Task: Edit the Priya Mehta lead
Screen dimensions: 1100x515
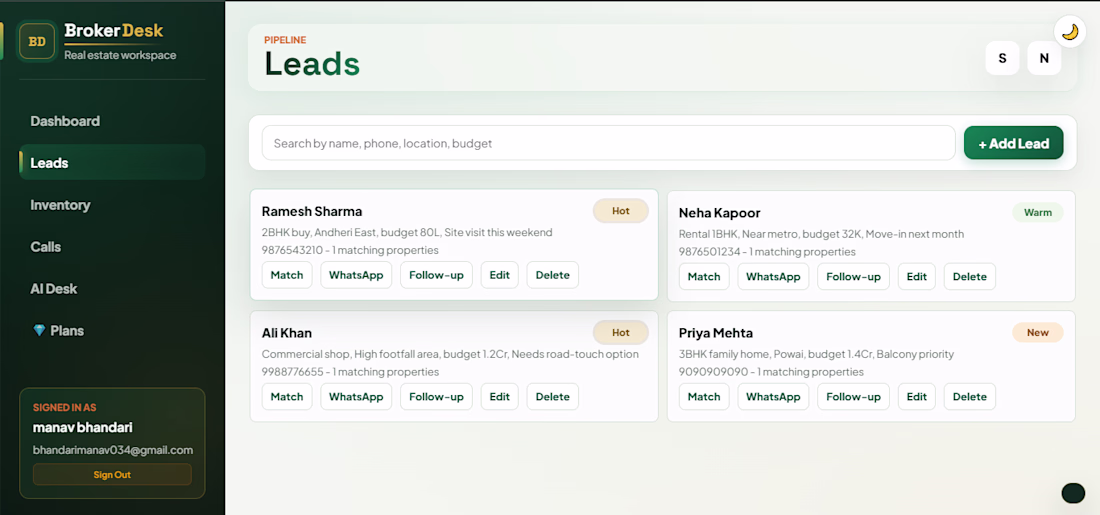Action: point(917,396)
